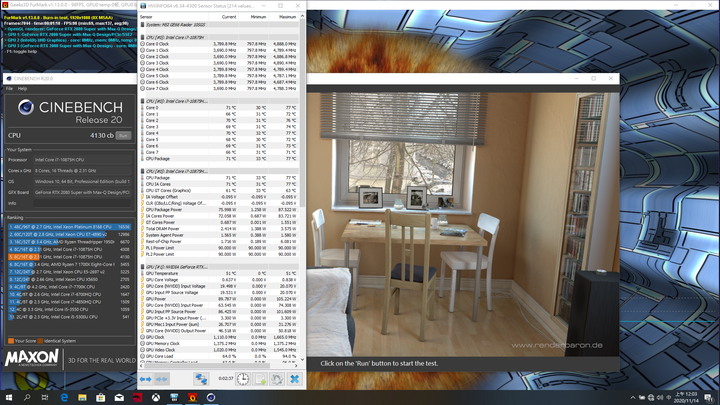Image resolution: width=720 pixels, height=405 pixels.
Task: Select the IA Cores Power row
Action: point(219,216)
